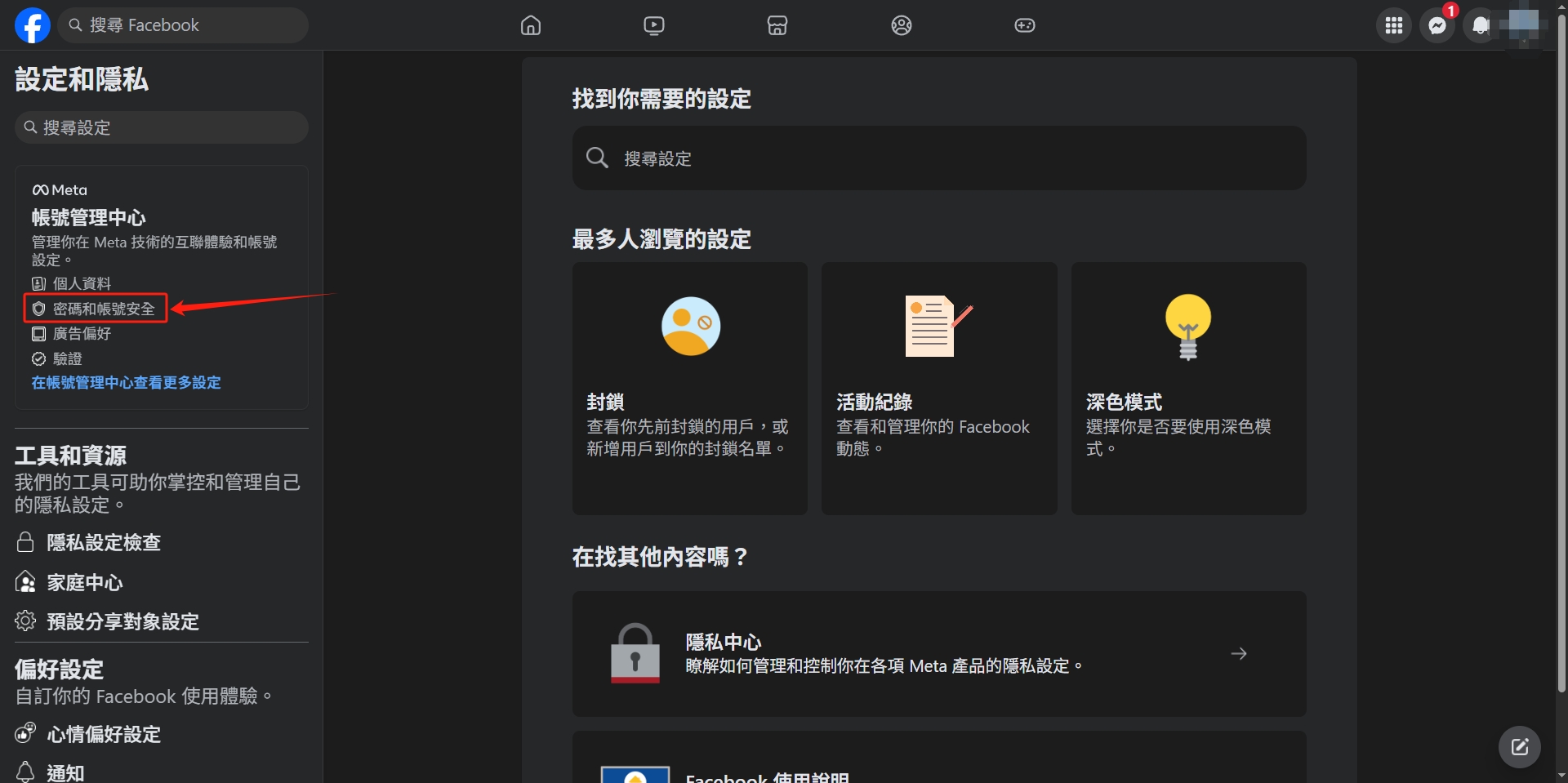Focus the 搜尋 Facebook search box
The image size is (1568, 783).
183,25
